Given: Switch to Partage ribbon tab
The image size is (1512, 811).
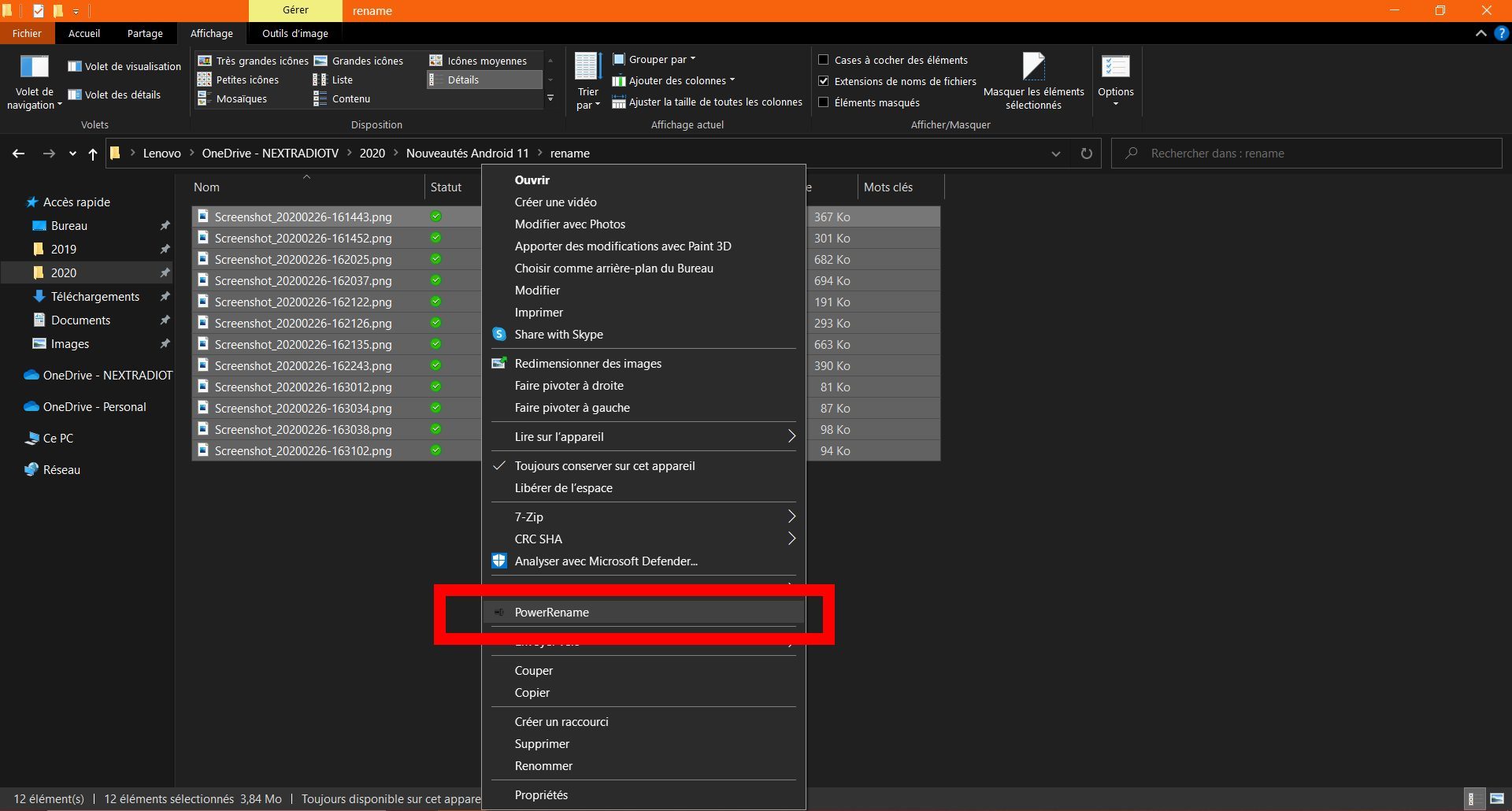Looking at the screenshot, I should (145, 33).
